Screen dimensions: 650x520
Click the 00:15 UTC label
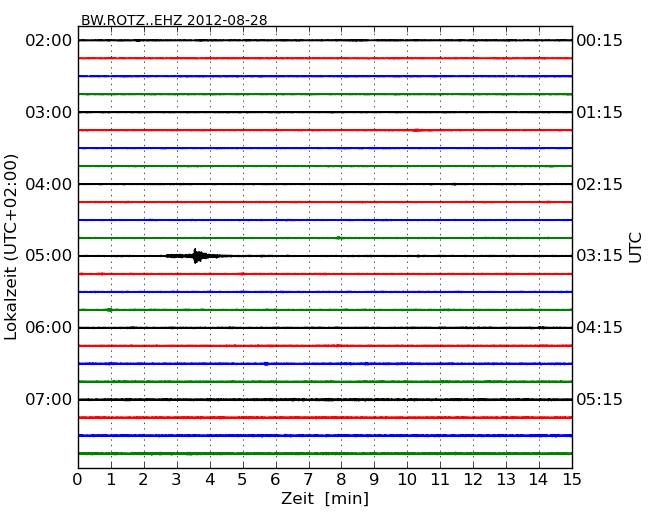point(599,41)
